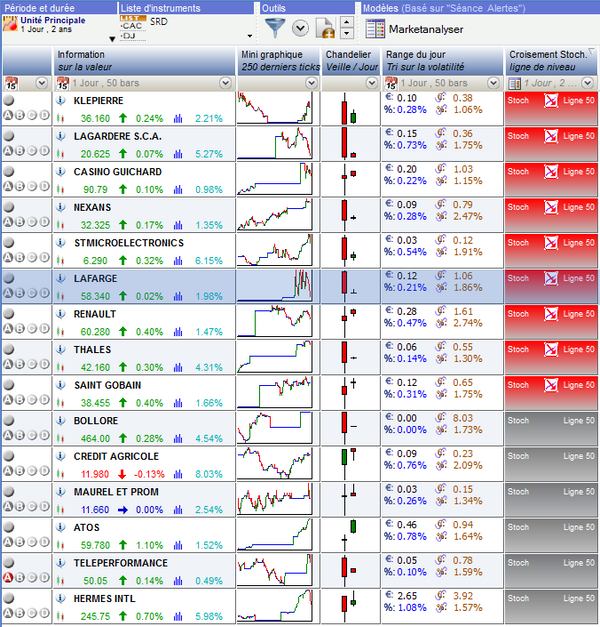The image size is (600, 627).
Task: Click the red Stoch Ligne 50 cell for LAGARDERE
Action: (551, 144)
